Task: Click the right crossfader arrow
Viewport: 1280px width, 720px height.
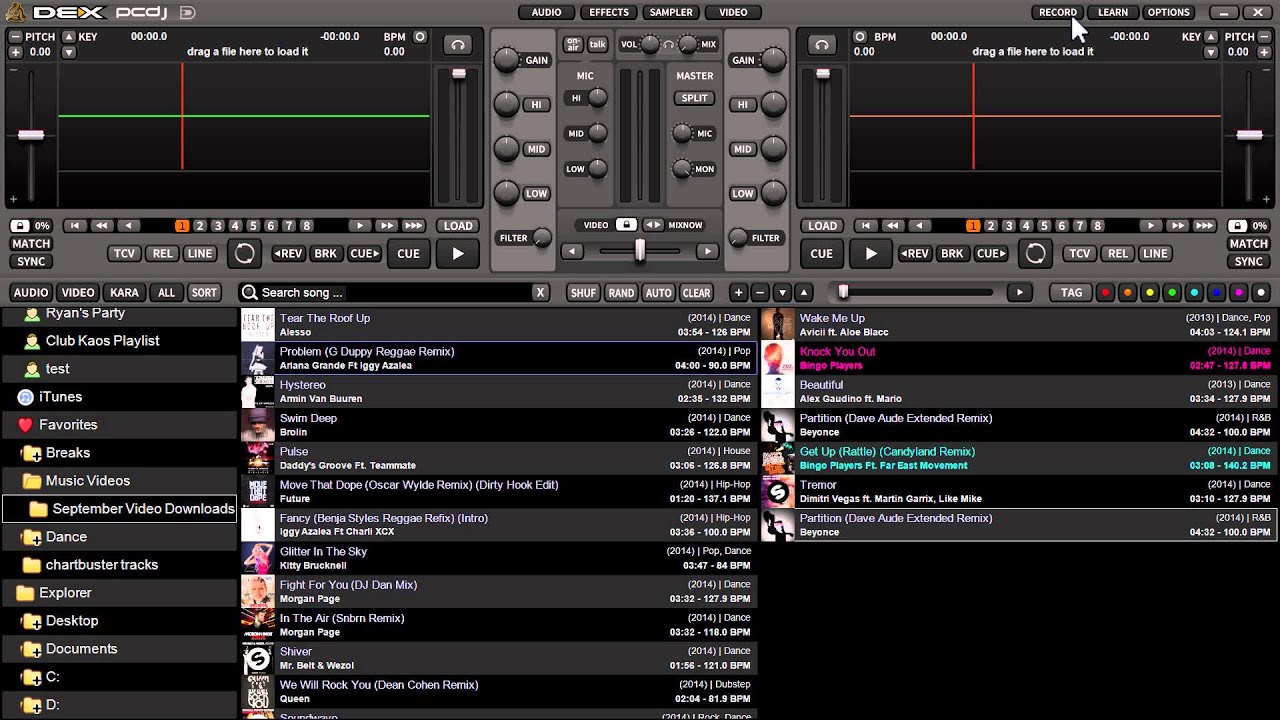Action: pos(707,252)
